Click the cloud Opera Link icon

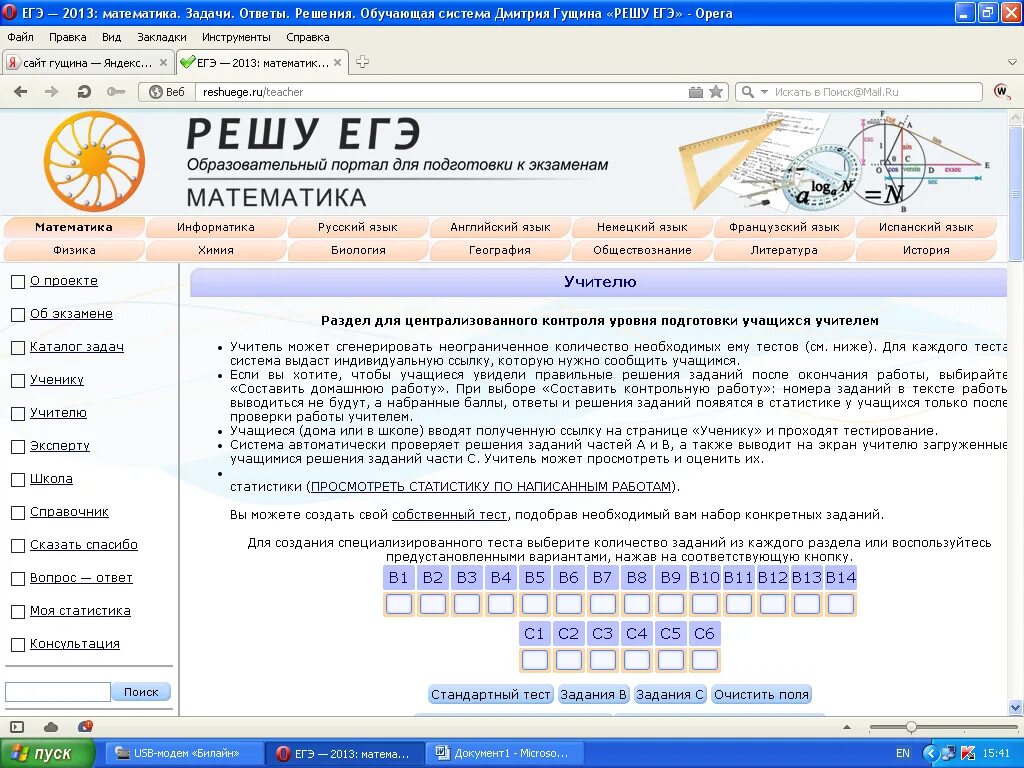pyautogui.click(x=51, y=727)
